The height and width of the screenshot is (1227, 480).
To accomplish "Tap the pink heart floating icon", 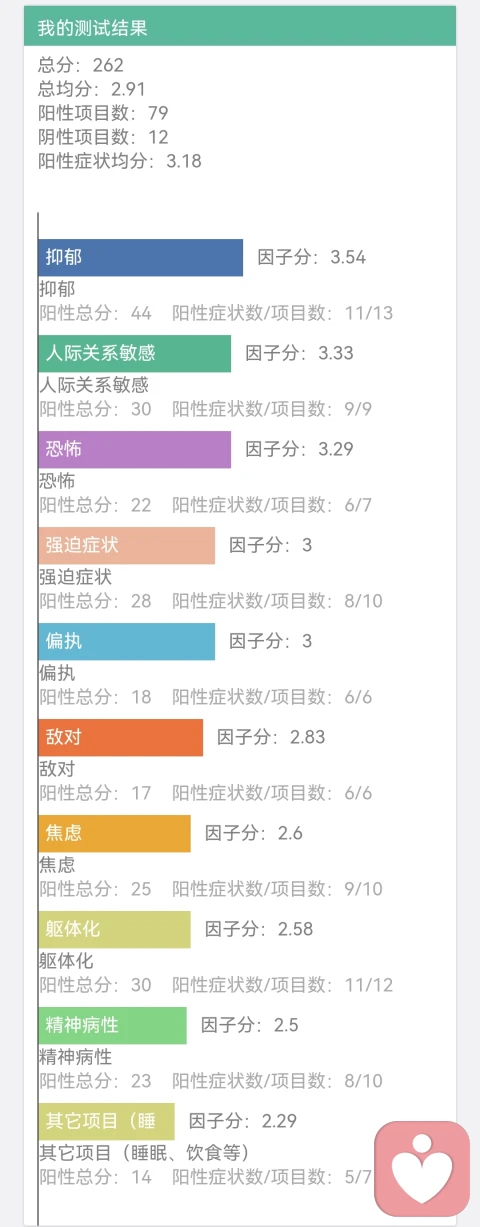I will tap(422, 1168).
